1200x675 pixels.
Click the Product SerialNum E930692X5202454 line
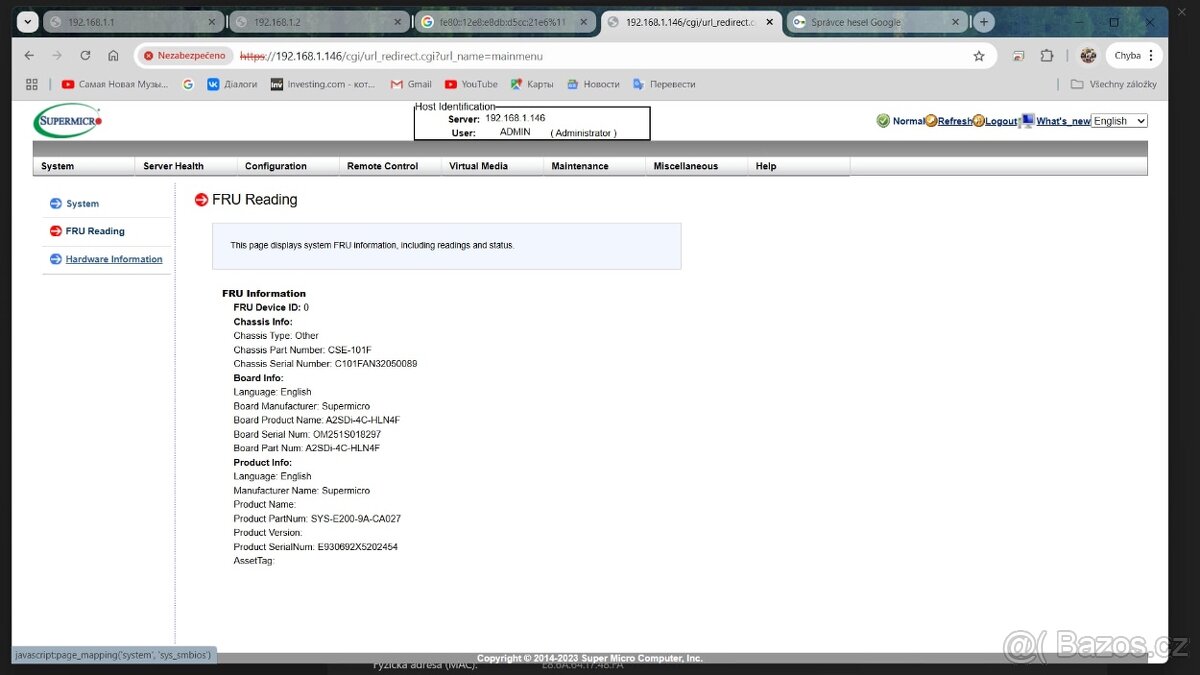tap(315, 547)
